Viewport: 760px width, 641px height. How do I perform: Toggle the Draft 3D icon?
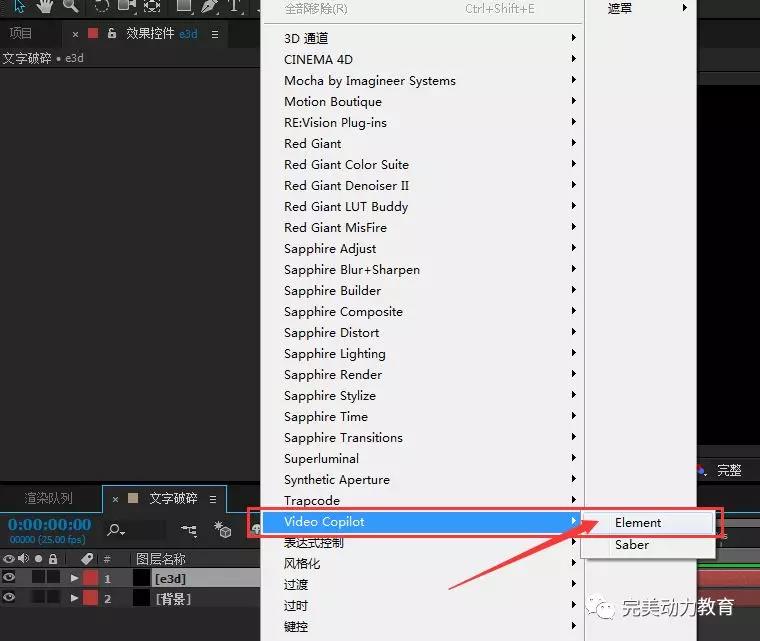point(222,529)
